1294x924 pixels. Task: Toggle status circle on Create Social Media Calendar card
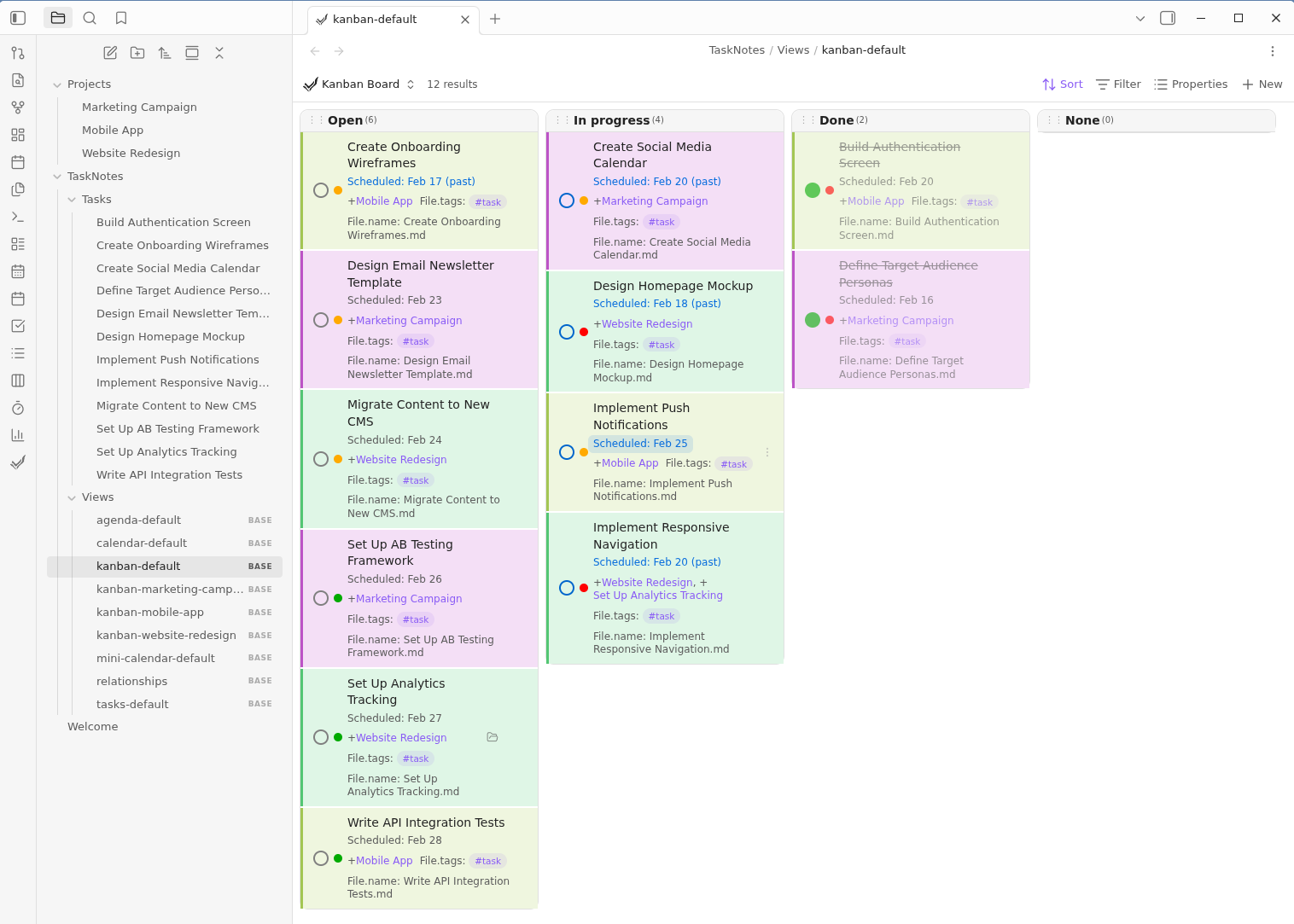[567, 200]
